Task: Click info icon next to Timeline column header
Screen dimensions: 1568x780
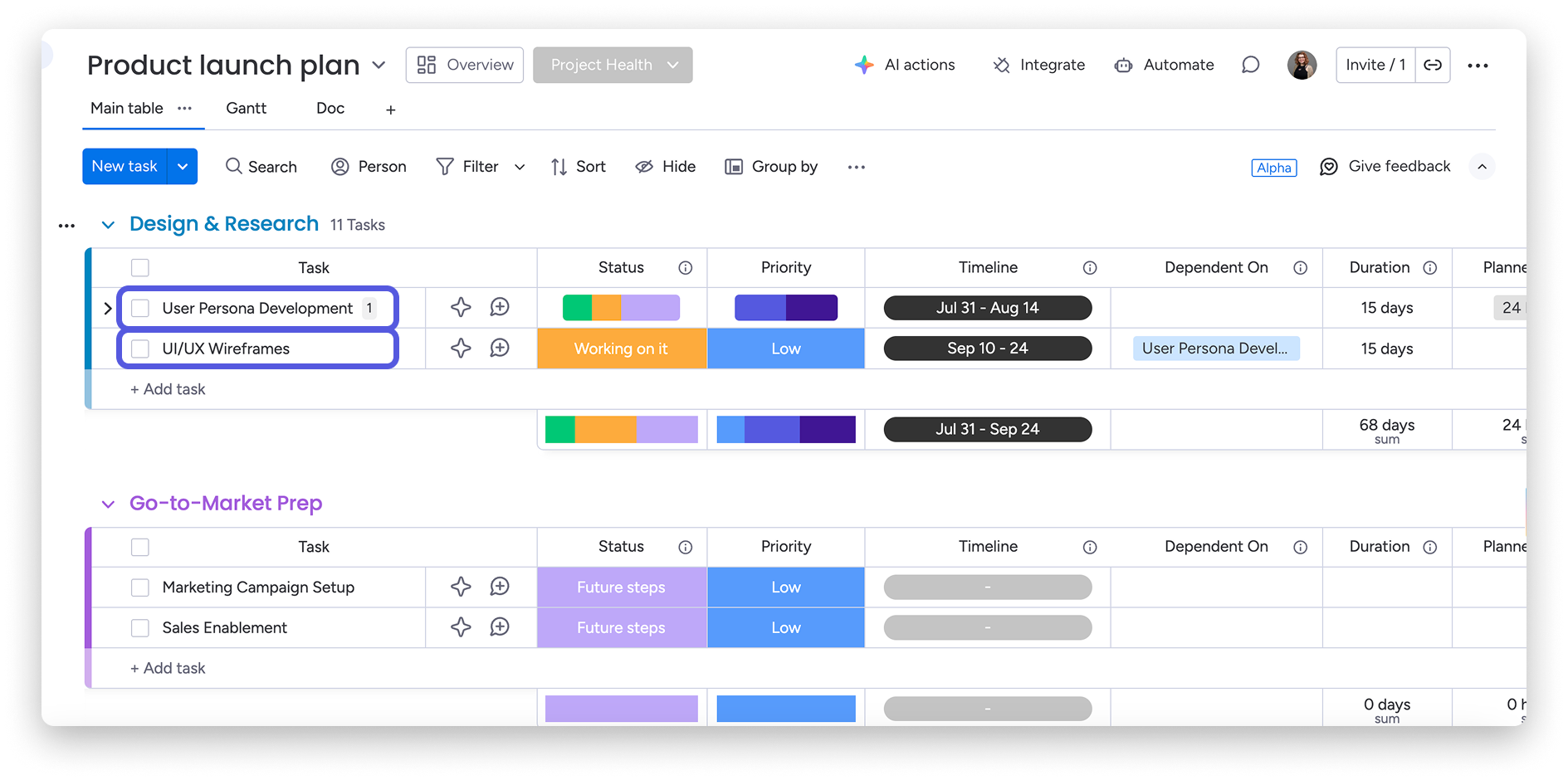Action: [x=1090, y=267]
